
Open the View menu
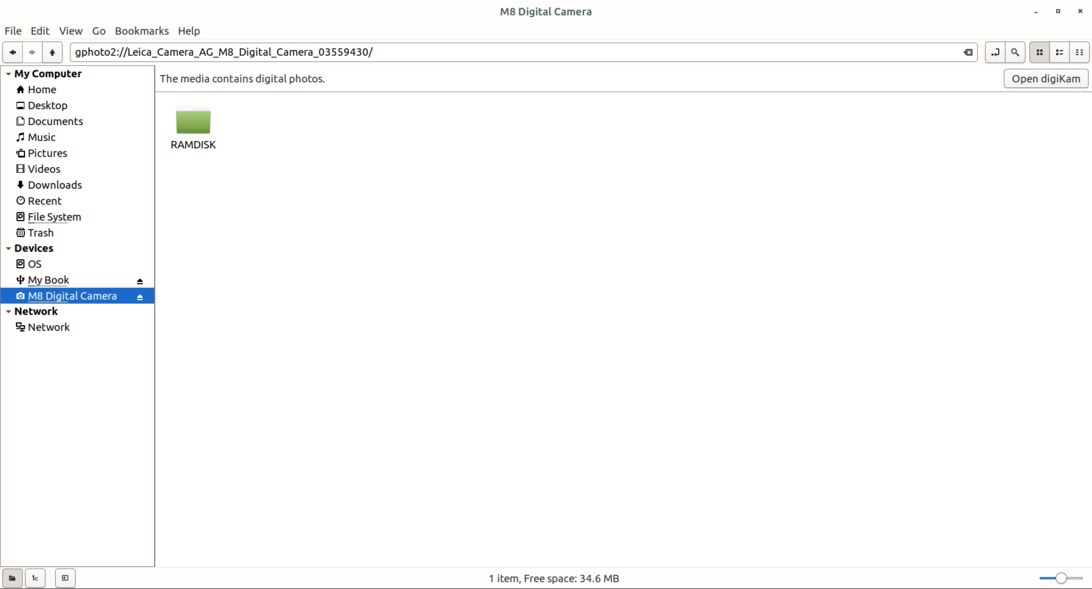[x=70, y=31]
